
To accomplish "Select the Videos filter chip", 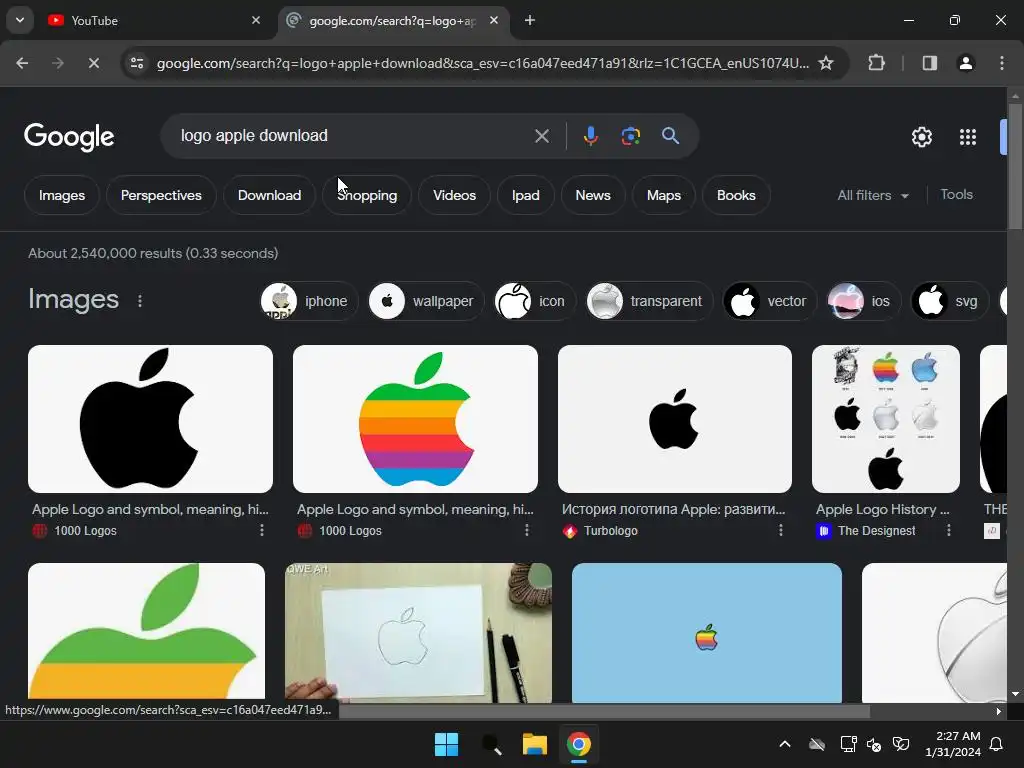I will pos(455,195).
